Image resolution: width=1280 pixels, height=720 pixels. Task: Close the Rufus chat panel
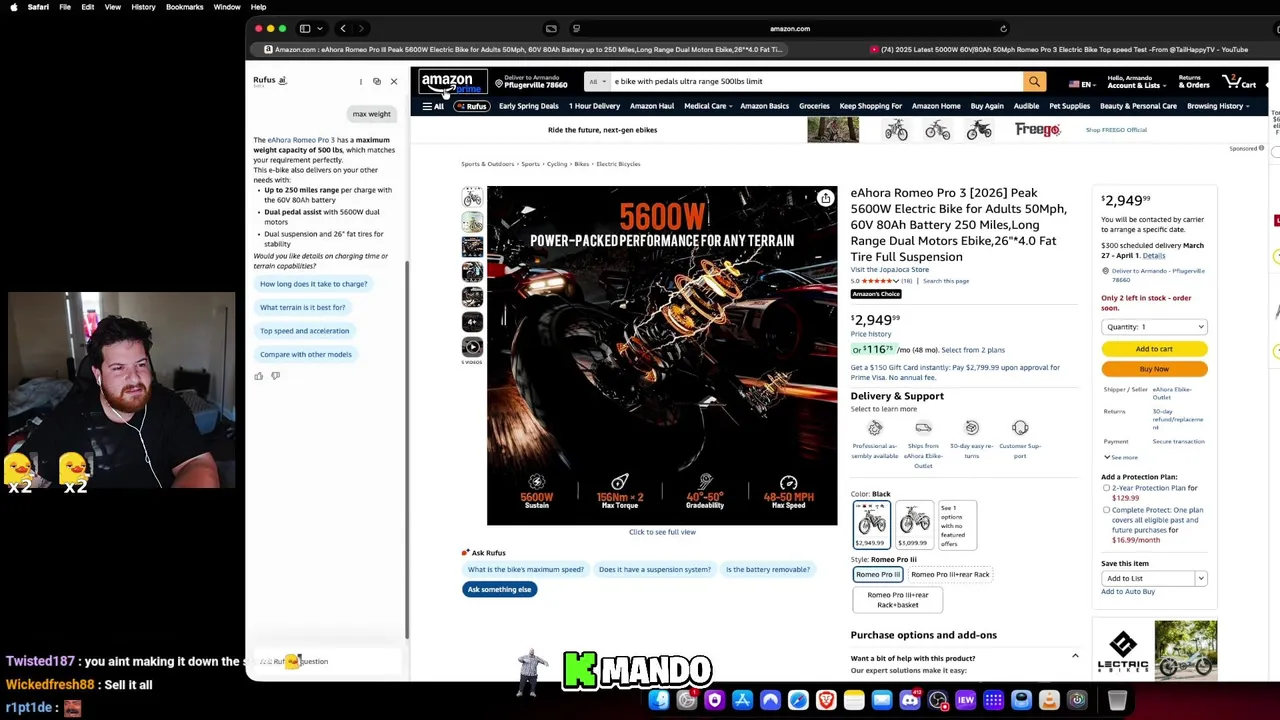[393, 81]
